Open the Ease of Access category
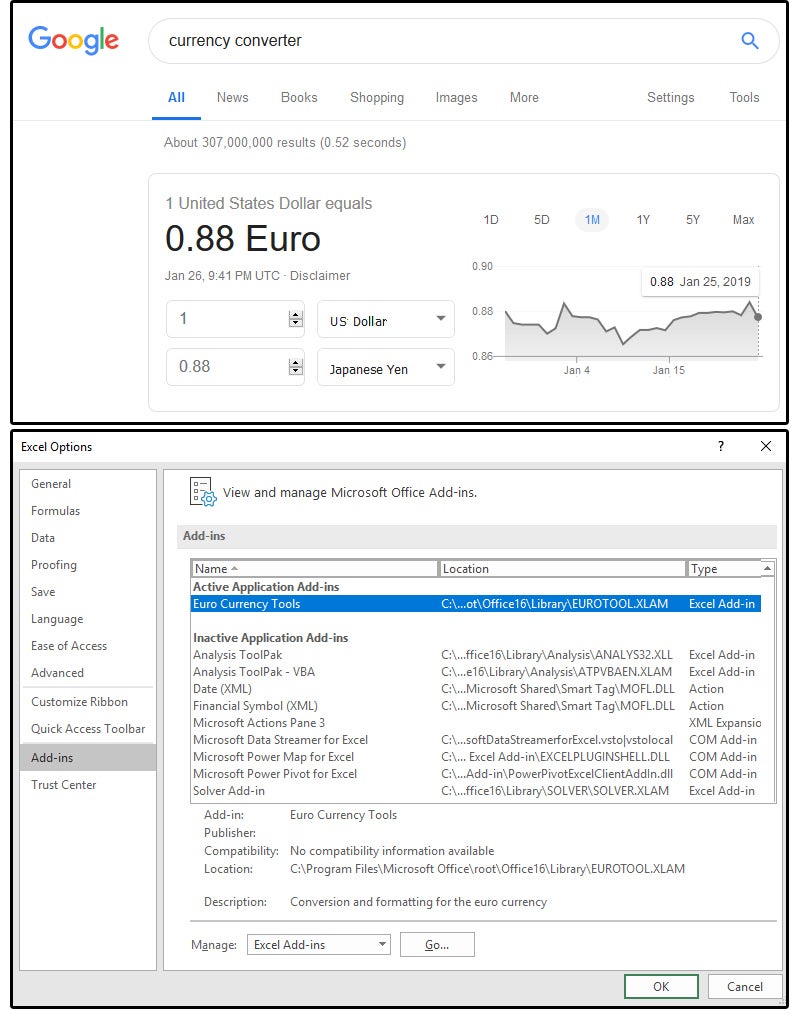Viewport: 798px width, 1014px height. pyautogui.click(x=87, y=646)
